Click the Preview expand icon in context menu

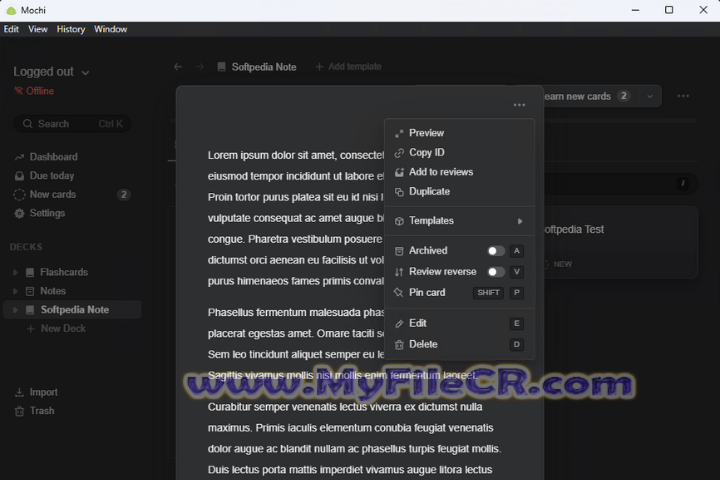[399, 133]
